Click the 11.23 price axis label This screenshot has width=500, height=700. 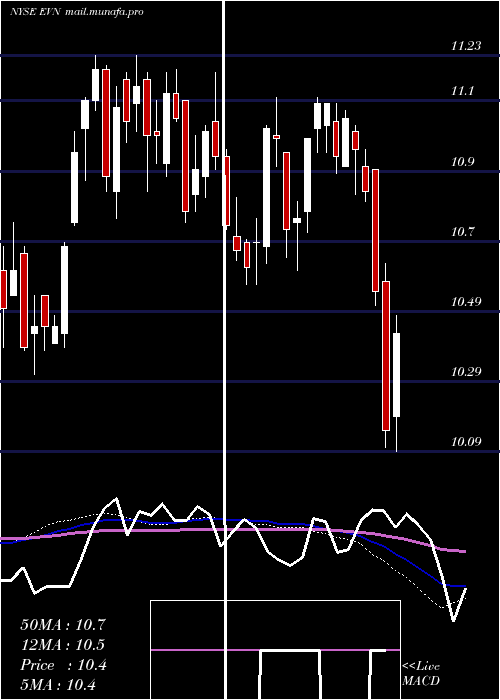tap(466, 46)
